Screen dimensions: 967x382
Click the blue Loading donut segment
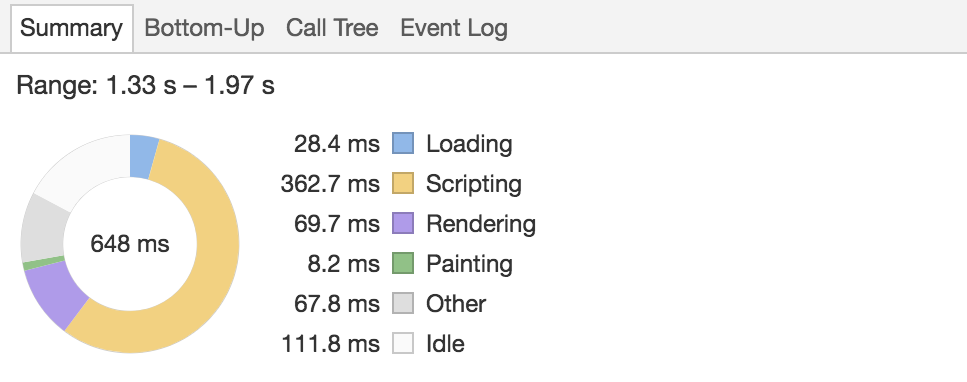(143, 157)
